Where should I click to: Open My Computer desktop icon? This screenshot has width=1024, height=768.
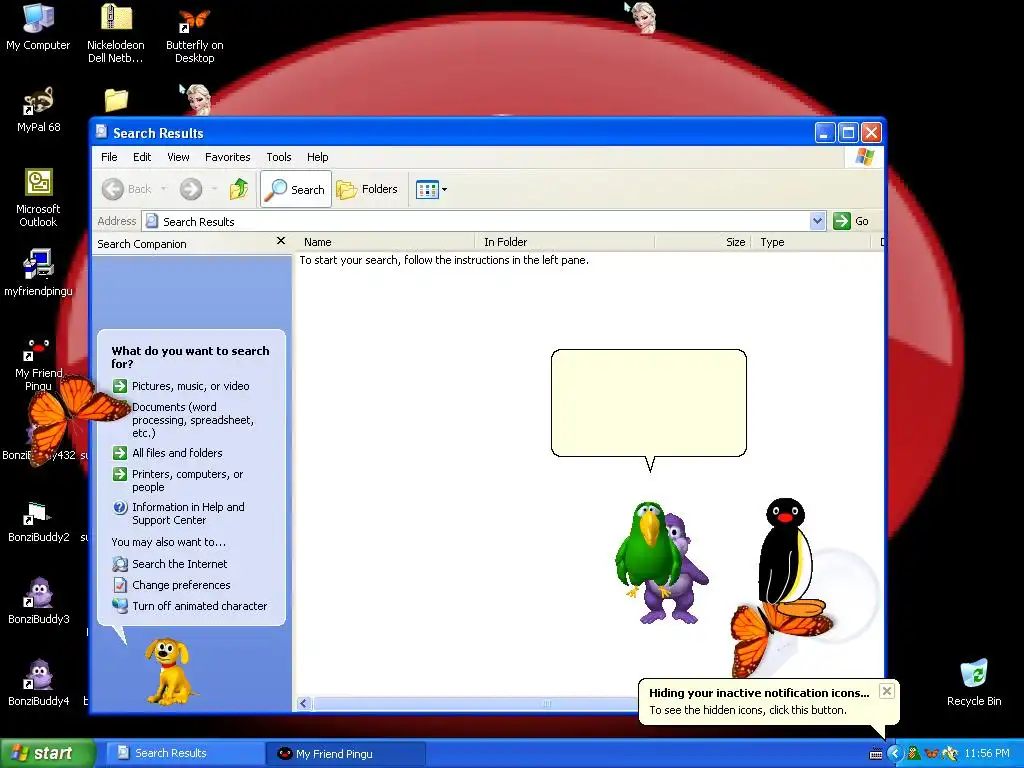click(38, 27)
